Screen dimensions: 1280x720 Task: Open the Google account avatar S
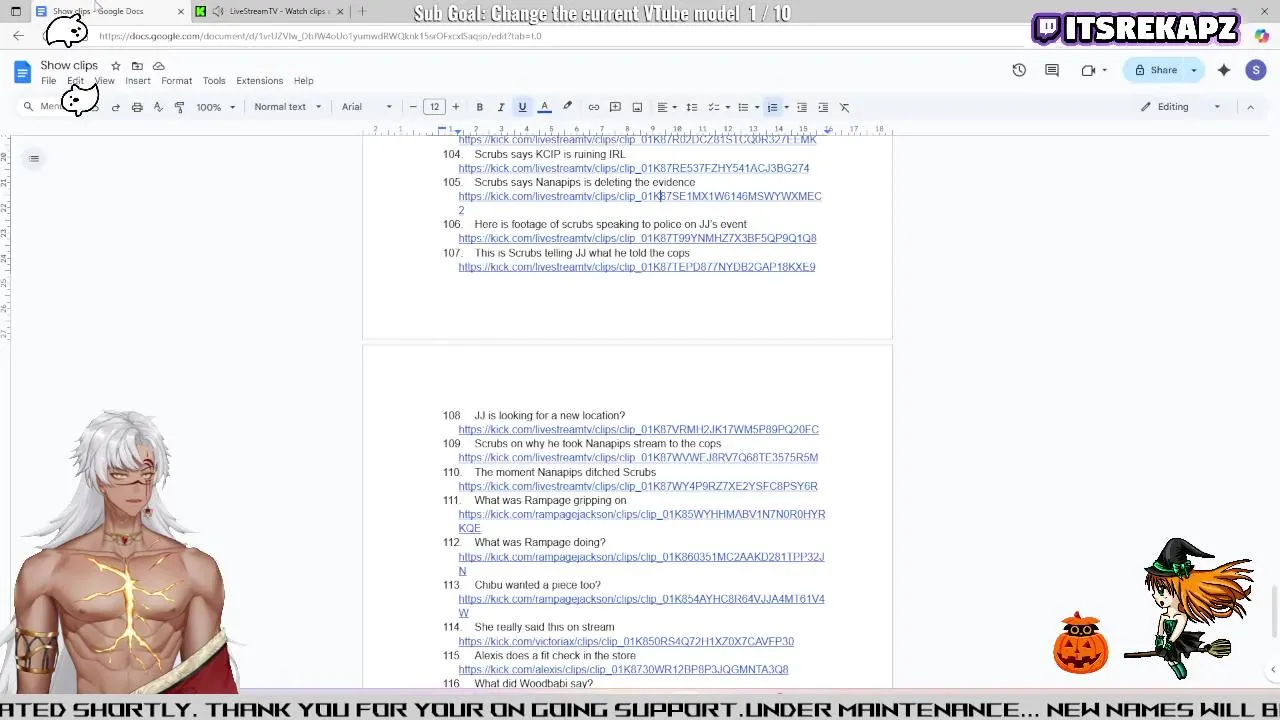point(1256,70)
